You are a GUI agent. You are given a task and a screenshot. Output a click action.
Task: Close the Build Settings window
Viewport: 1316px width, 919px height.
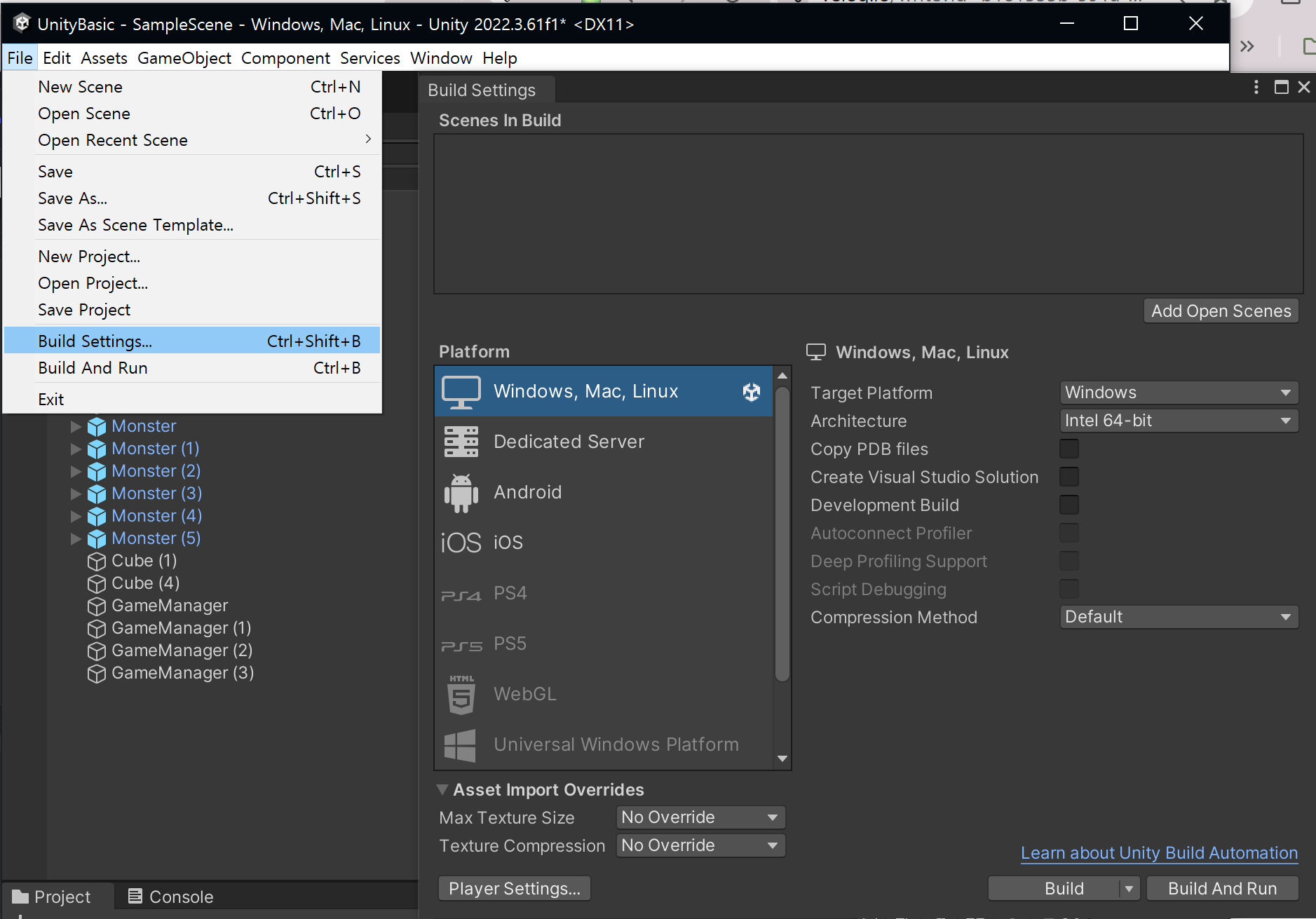coord(1304,87)
